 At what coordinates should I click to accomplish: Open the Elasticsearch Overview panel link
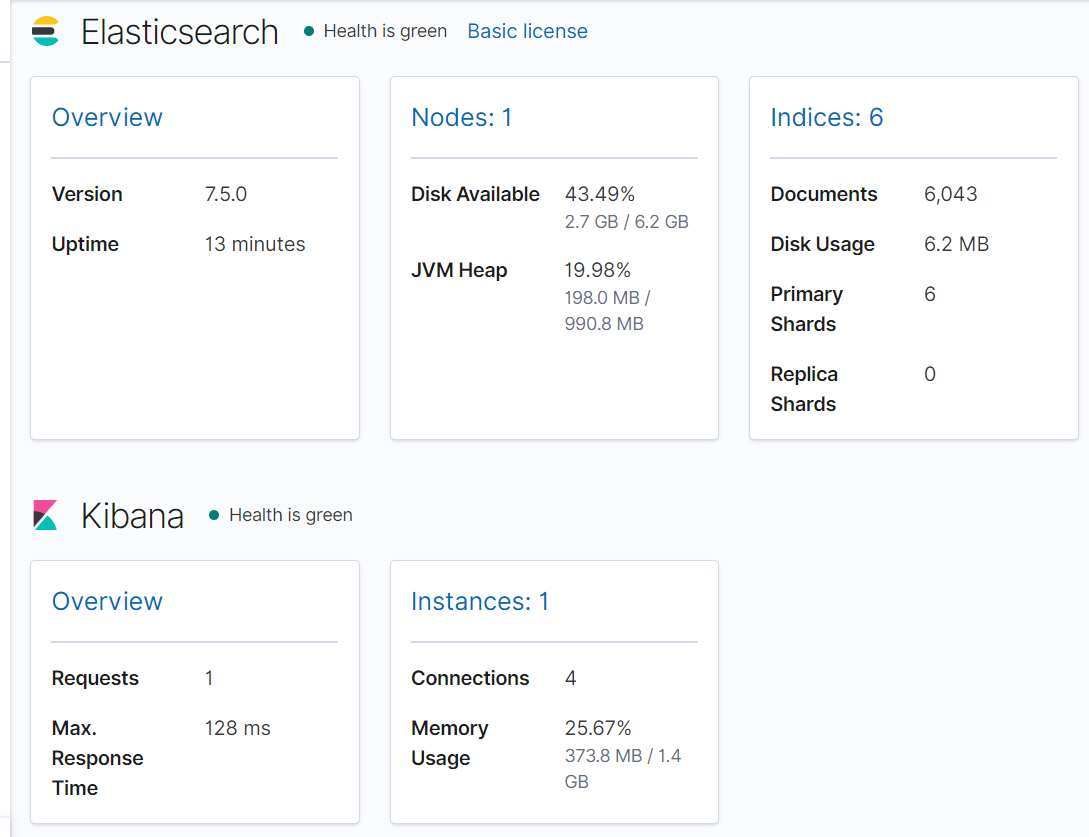(x=107, y=117)
